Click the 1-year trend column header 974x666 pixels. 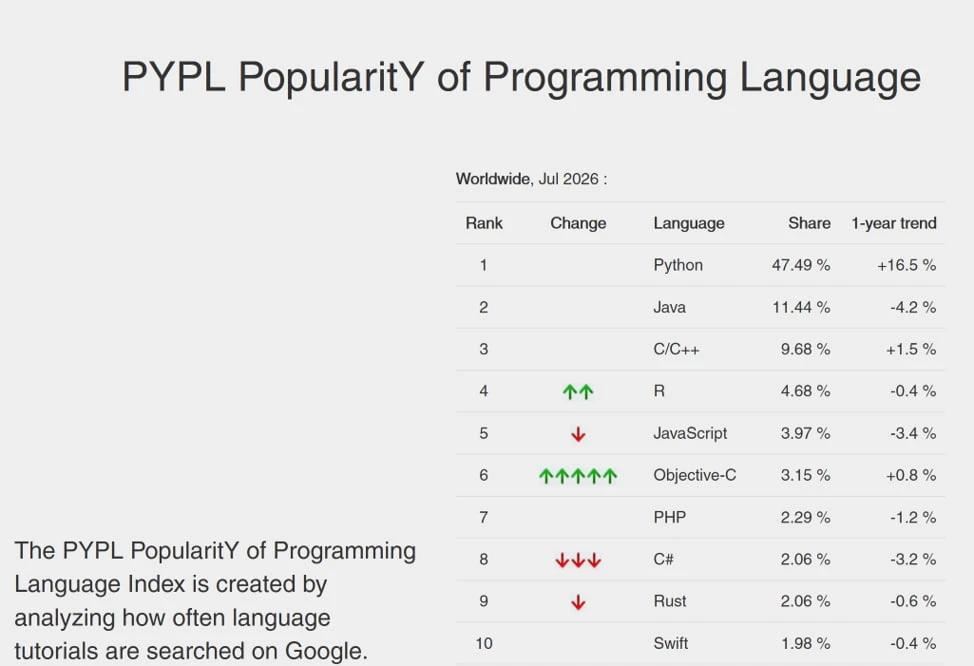tap(893, 223)
